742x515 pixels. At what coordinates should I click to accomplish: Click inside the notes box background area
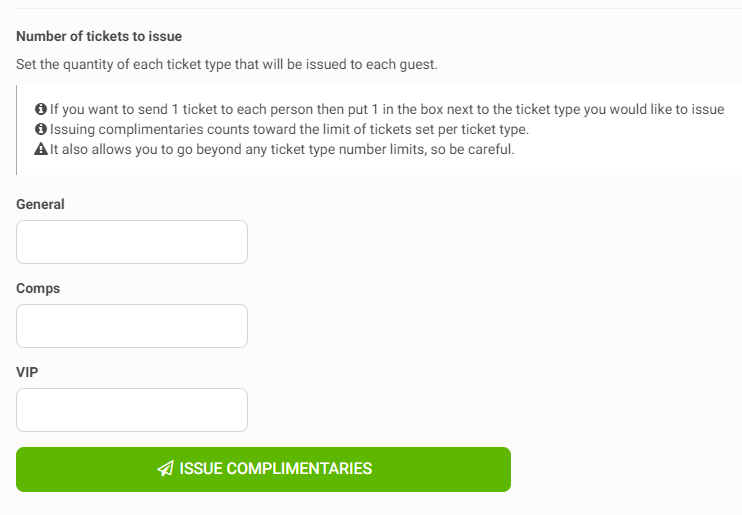(x=615, y=163)
